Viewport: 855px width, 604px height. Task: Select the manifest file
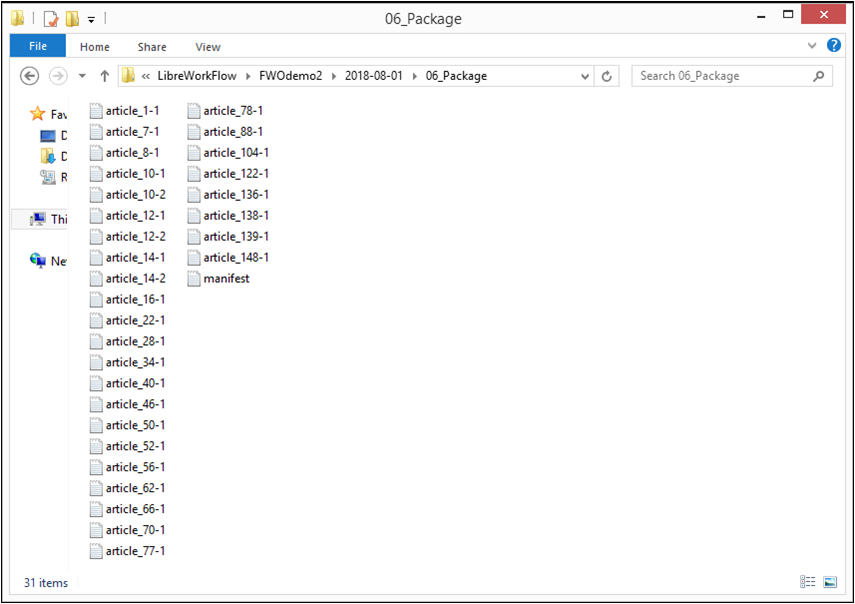pyautogui.click(x=219, y=279)
